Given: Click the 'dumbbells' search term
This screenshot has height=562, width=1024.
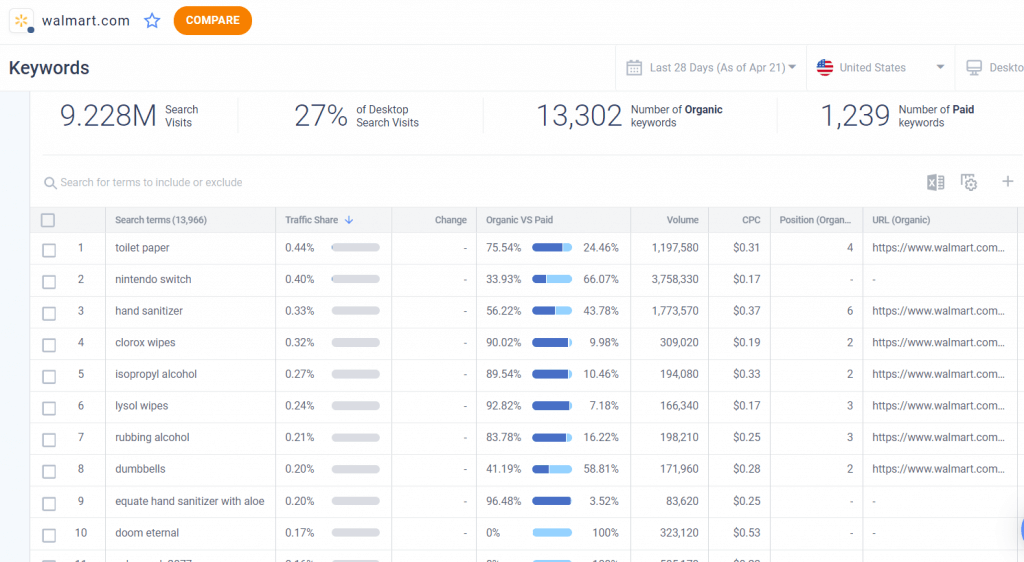Looking at the screenshot, I should (140, 469).
